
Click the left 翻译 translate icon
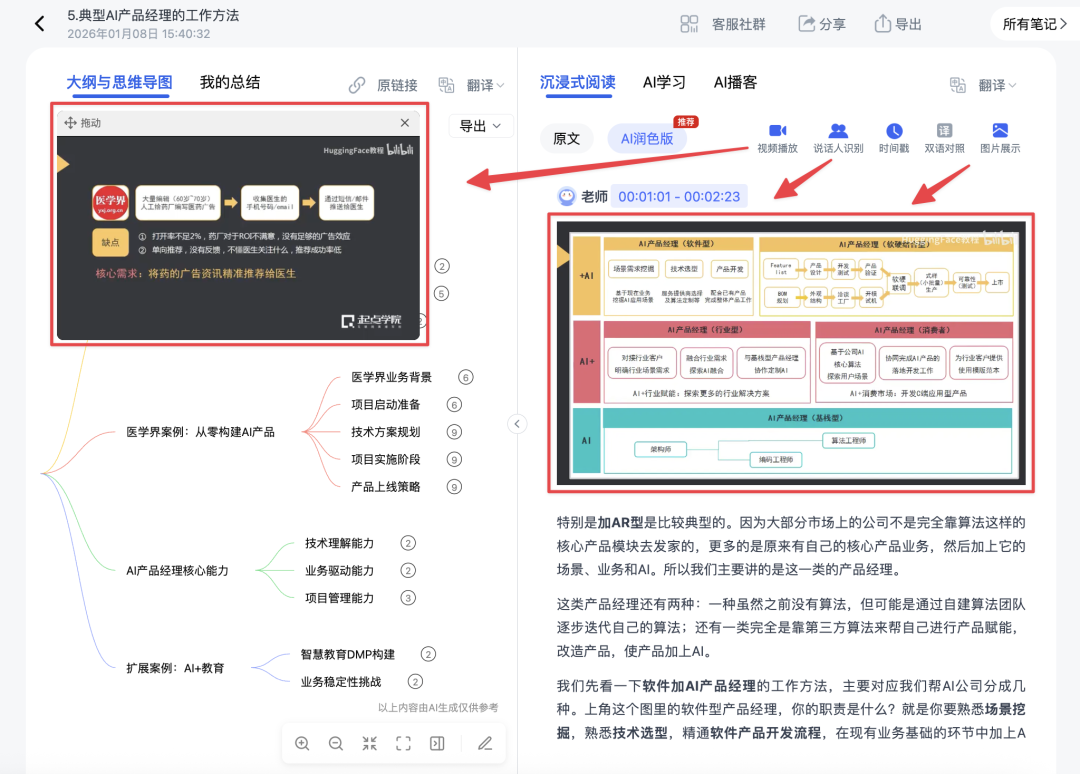click(x=446, y=85)
